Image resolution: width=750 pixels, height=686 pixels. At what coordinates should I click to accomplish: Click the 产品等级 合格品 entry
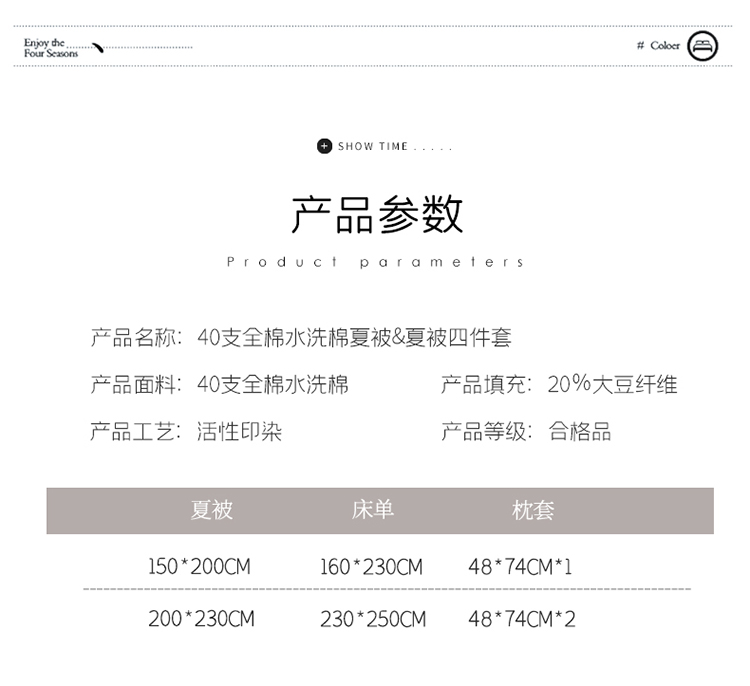526,431
